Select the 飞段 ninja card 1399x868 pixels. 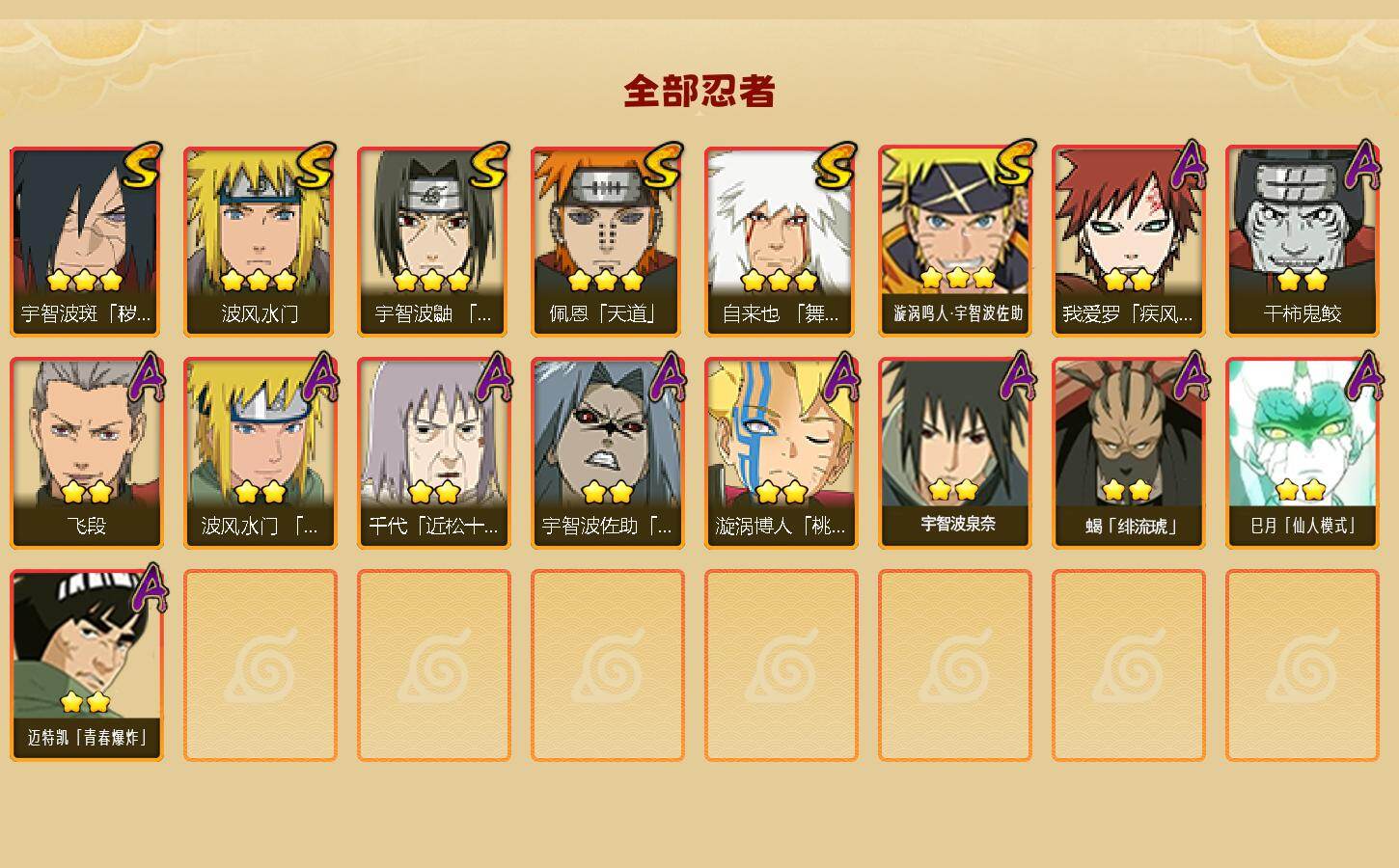(x=87, y=453)
